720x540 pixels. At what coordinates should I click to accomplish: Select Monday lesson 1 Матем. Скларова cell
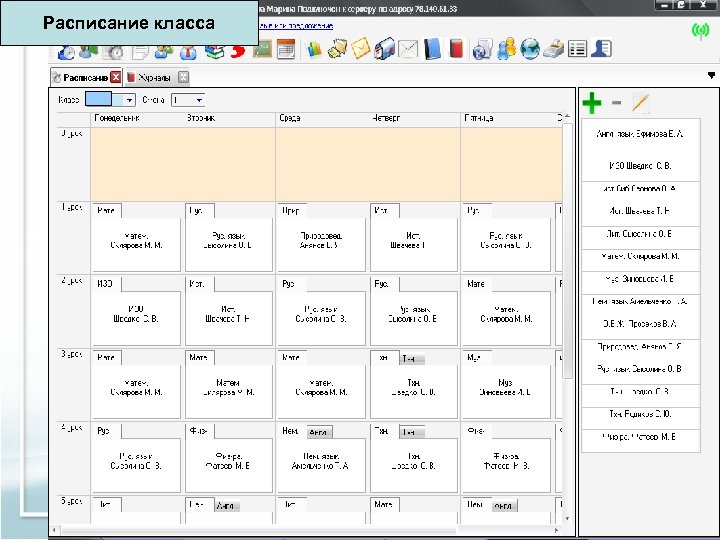pos(136,244)
